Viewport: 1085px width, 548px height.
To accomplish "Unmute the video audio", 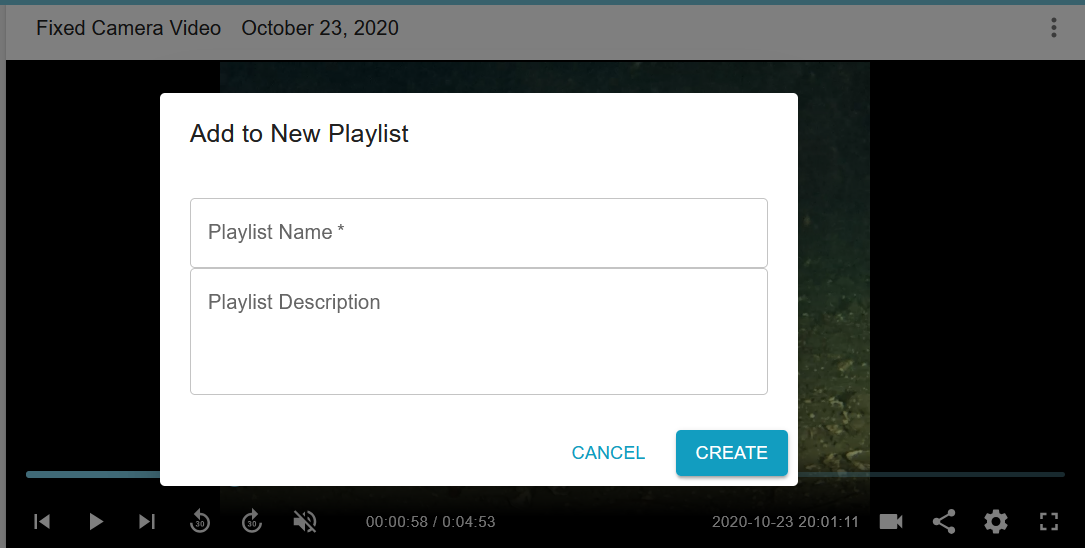I will (304, 522).
